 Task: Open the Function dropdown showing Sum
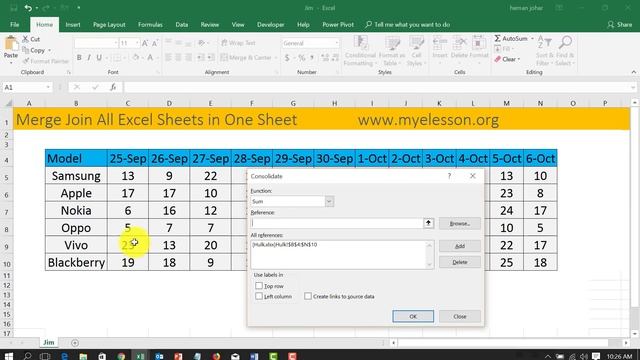tap(329, 201)
